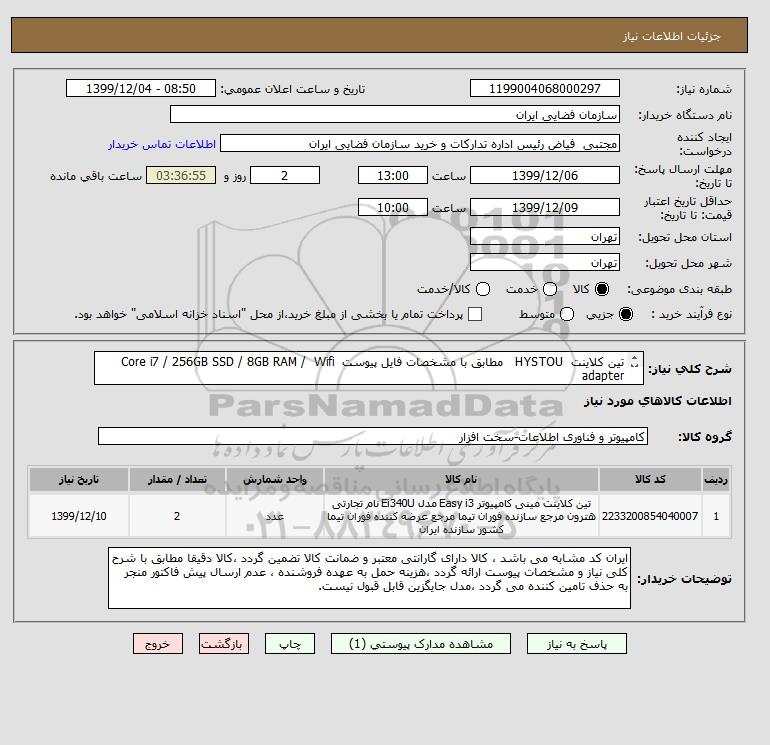Click the validity time field 10:00

point(393,207)
